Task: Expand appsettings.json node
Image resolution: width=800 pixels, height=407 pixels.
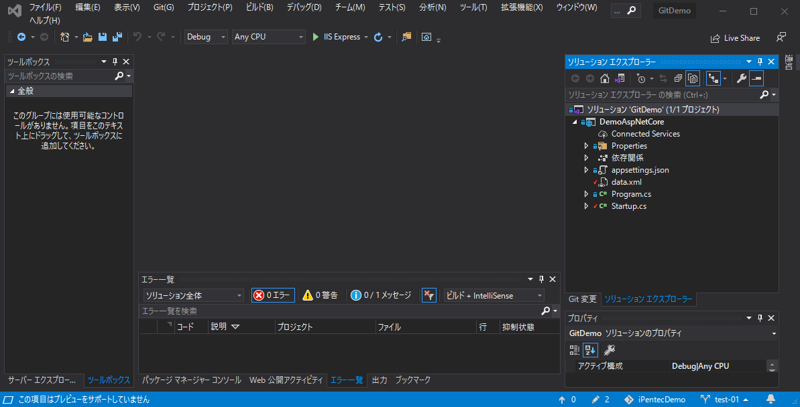Action: tap(586, 170)
